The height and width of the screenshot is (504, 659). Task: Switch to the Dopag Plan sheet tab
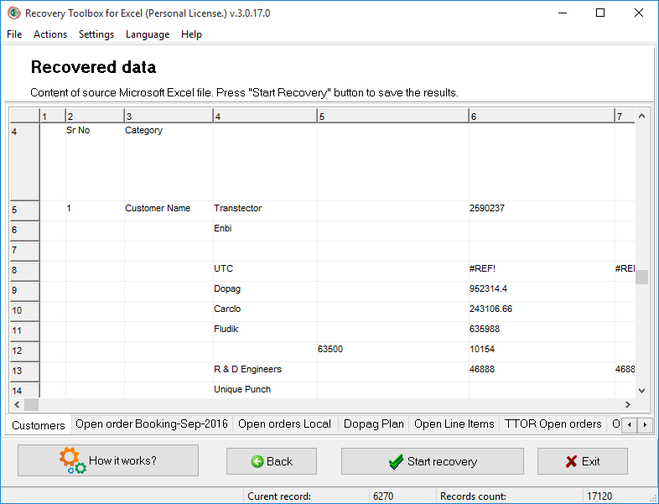pos(374,424)
